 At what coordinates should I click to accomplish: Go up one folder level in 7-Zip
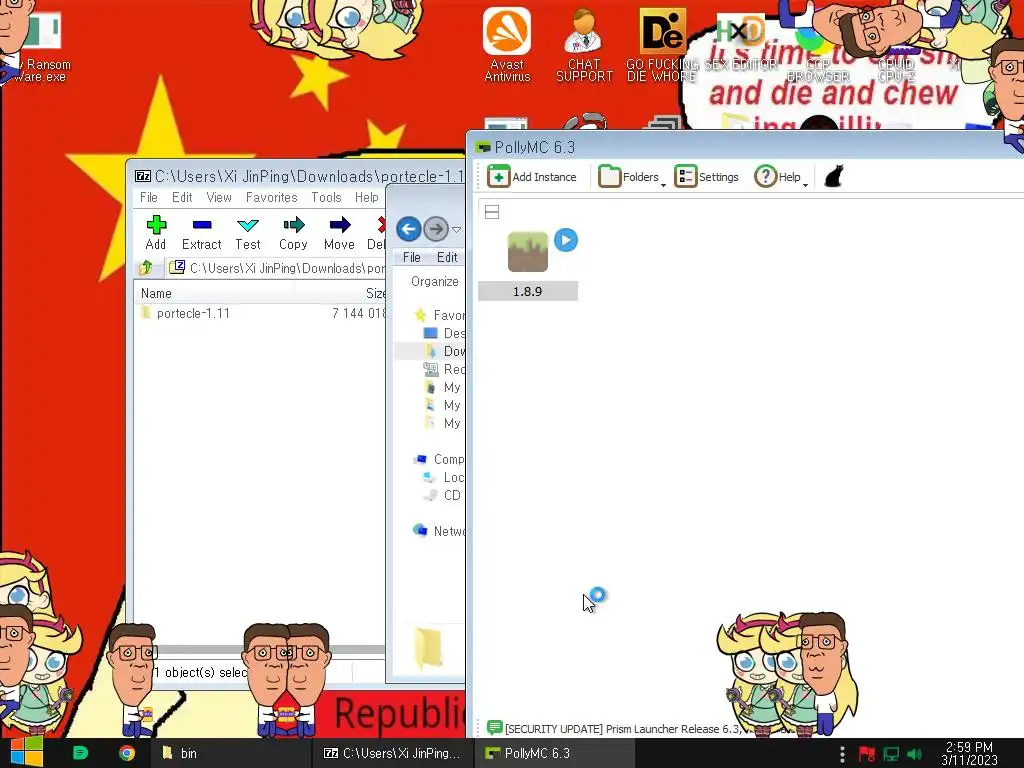(x=146, y=268)
